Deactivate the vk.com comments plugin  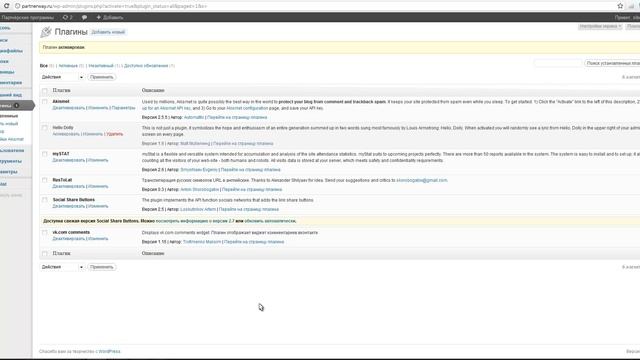pyautogui.click(x=69, y=239)
